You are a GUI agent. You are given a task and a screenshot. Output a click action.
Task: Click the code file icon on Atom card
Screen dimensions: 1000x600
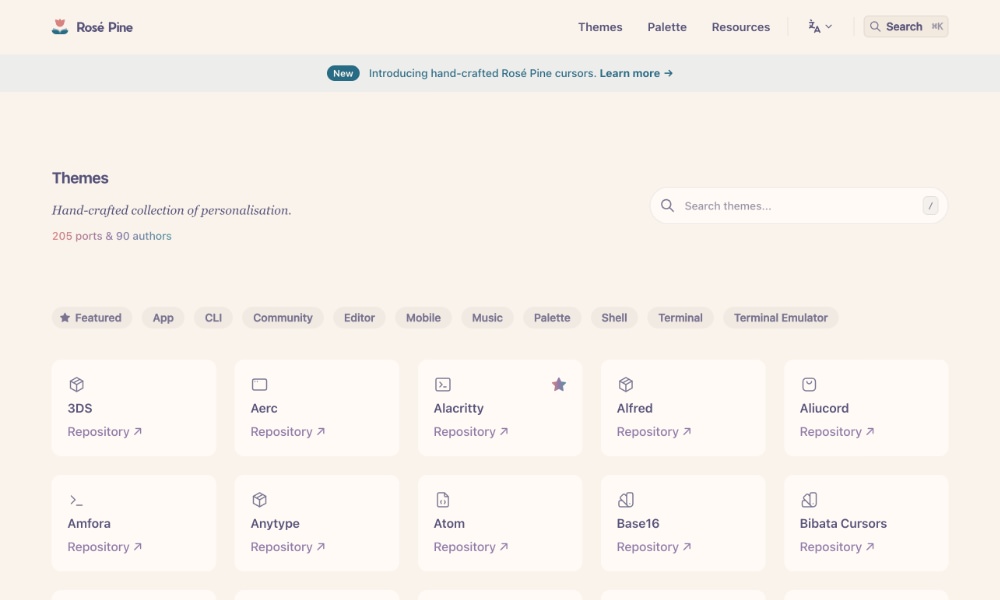click(x=443, y=500)
